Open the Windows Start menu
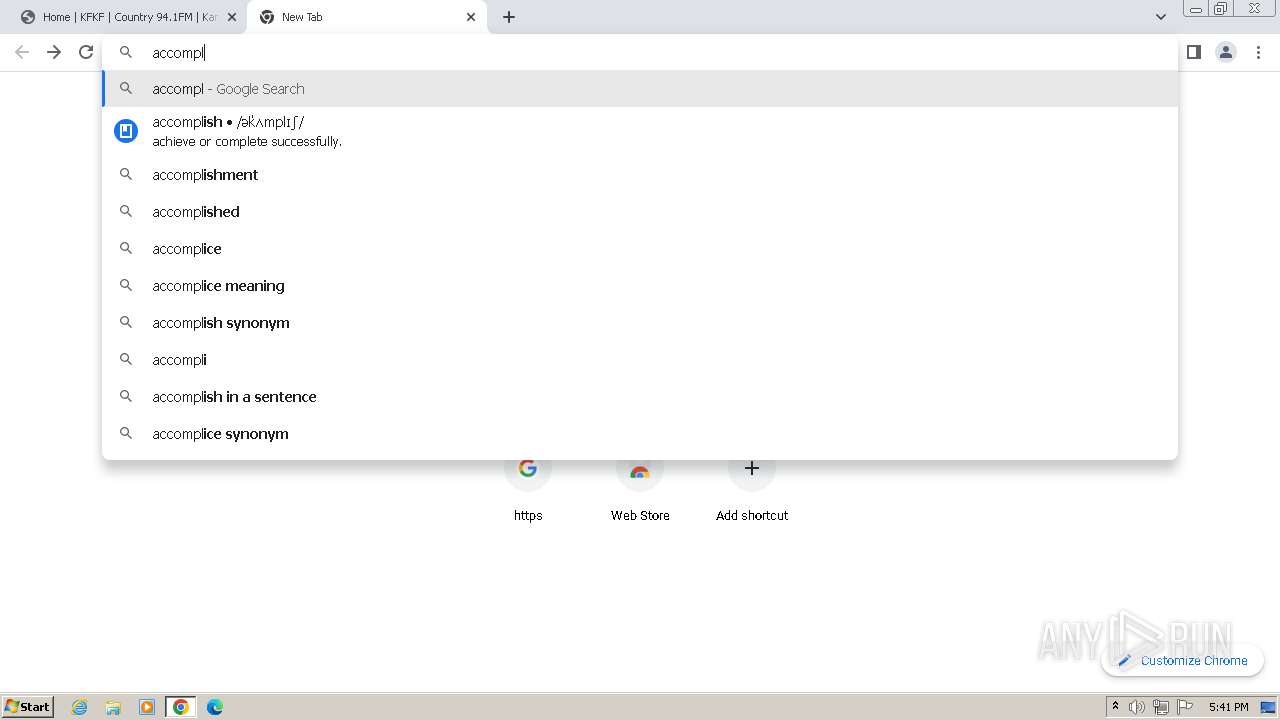1280x720 pixels. point(28,707)
